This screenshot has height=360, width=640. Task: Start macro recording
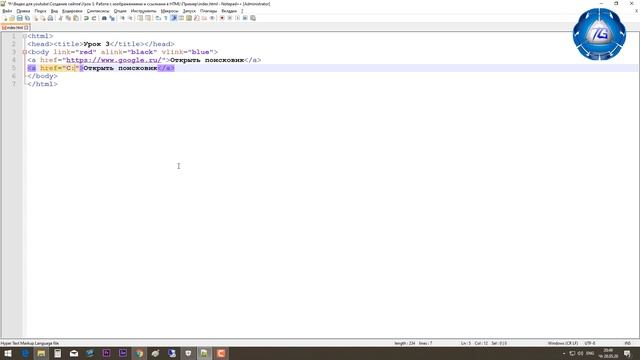222,18
